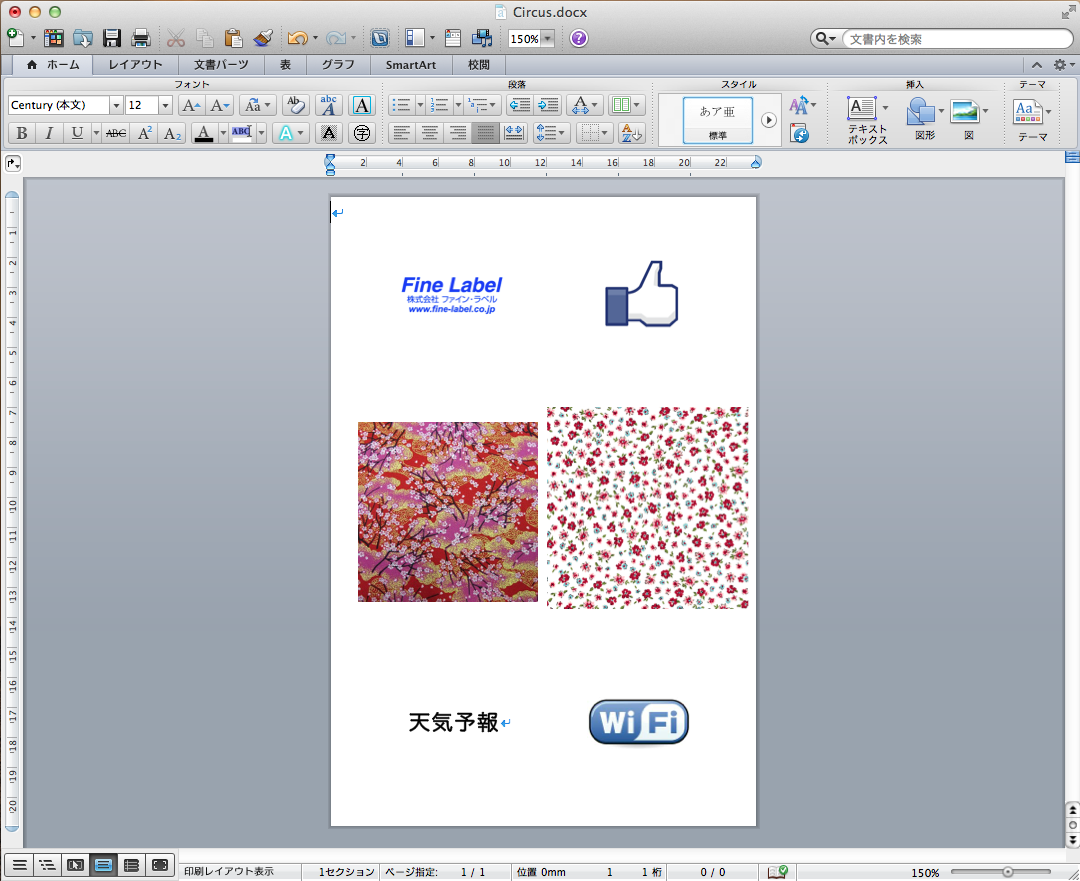The width and height of the screenshot is (1080, 881).
Task: Apply highlight color with the ABC swatch
Action: (242, 133)
